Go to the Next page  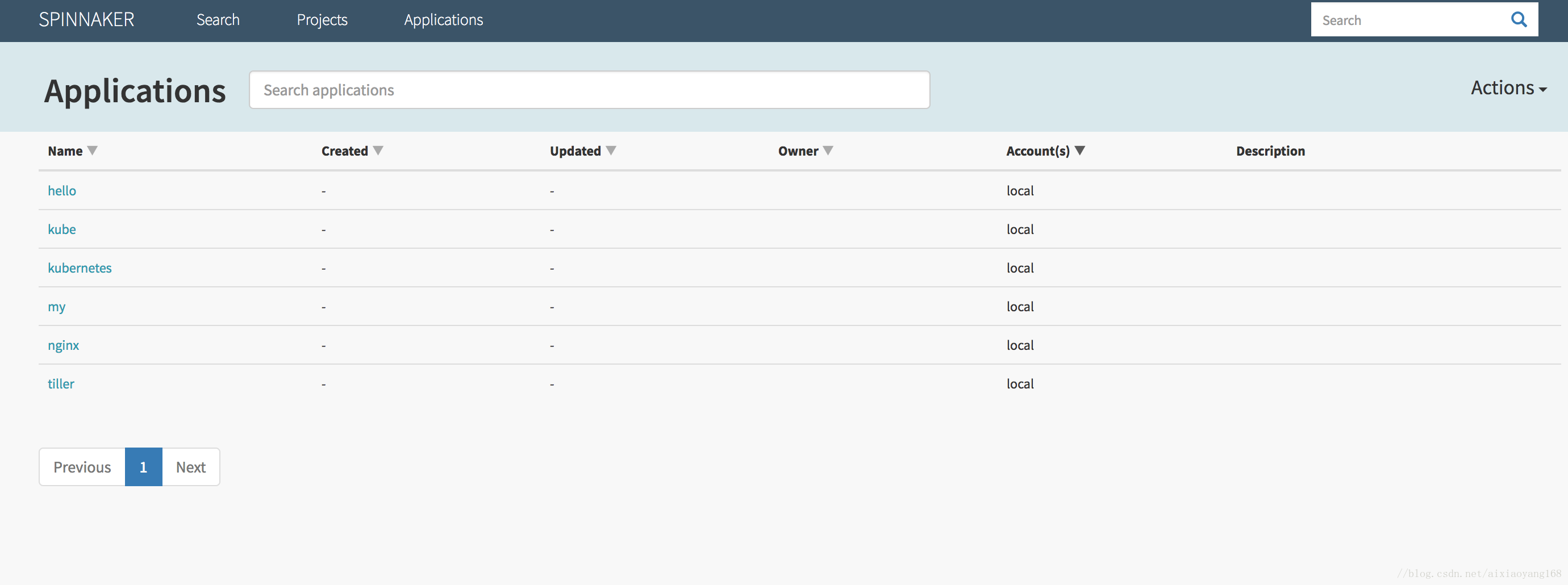click(191, 467)
